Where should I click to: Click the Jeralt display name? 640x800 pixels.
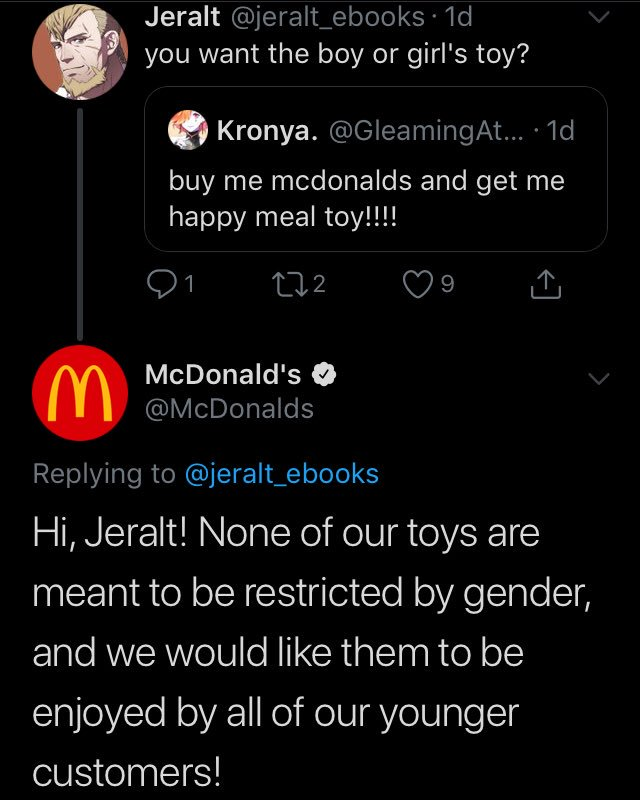click(182, 17)
